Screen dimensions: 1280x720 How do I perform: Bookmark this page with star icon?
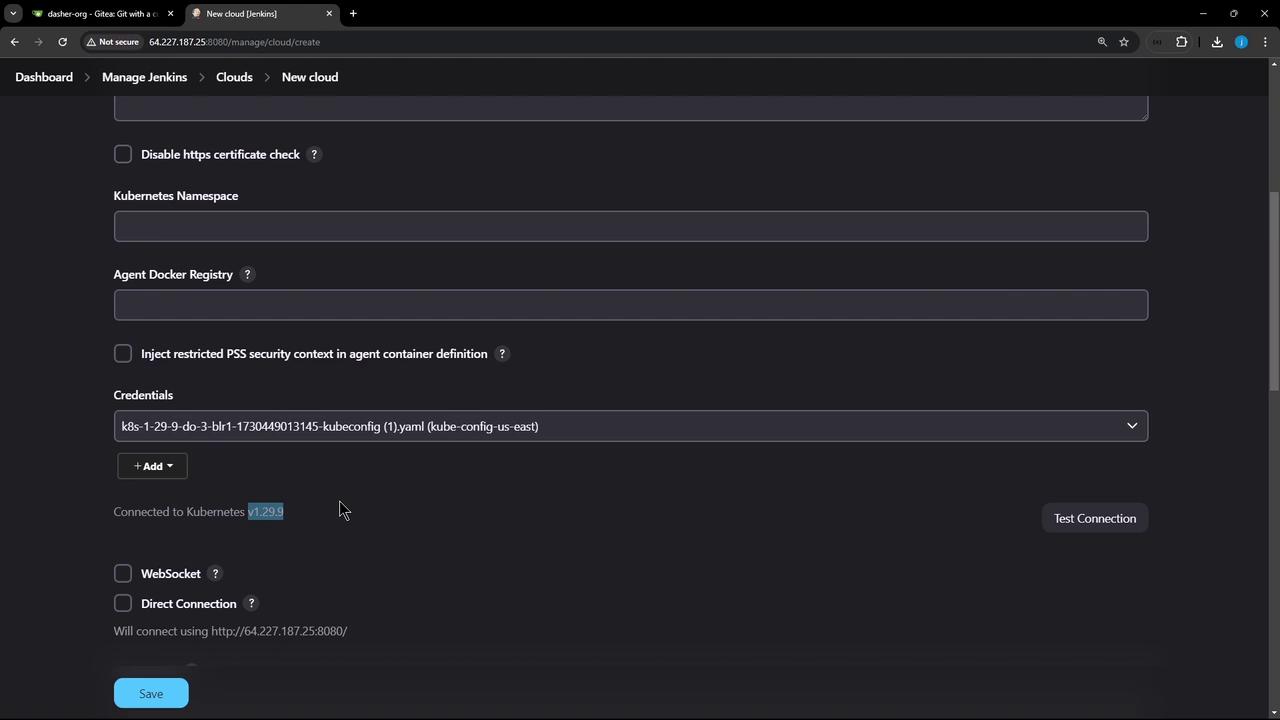coord(1124,42)
